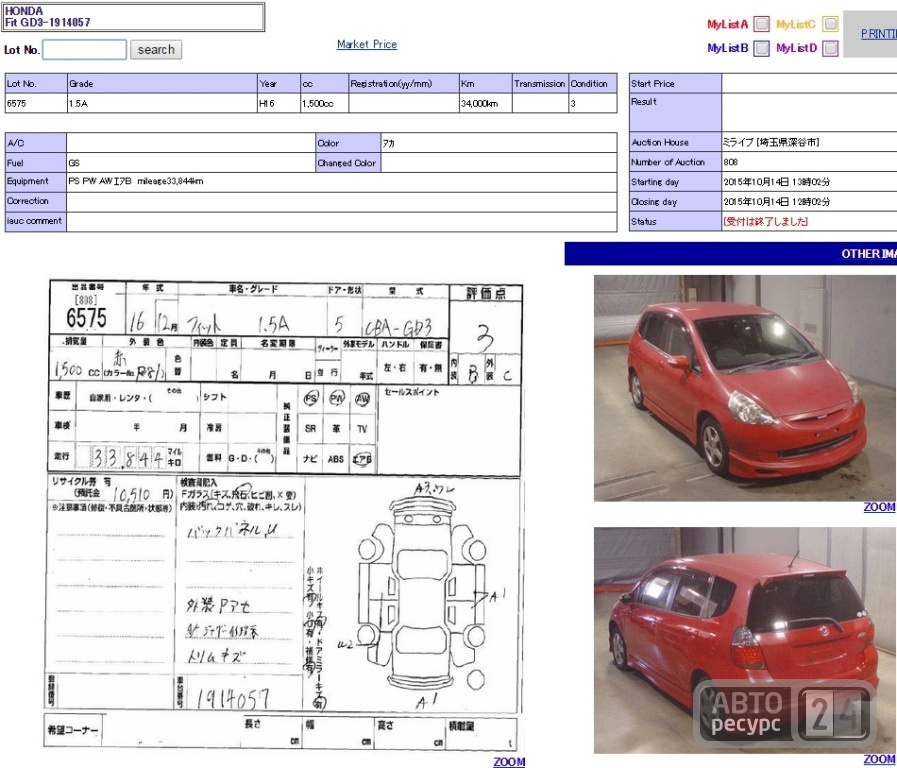Viewport: 897px width, 768px height.
Task: Click the MyListA label
Action: (727, 24)
